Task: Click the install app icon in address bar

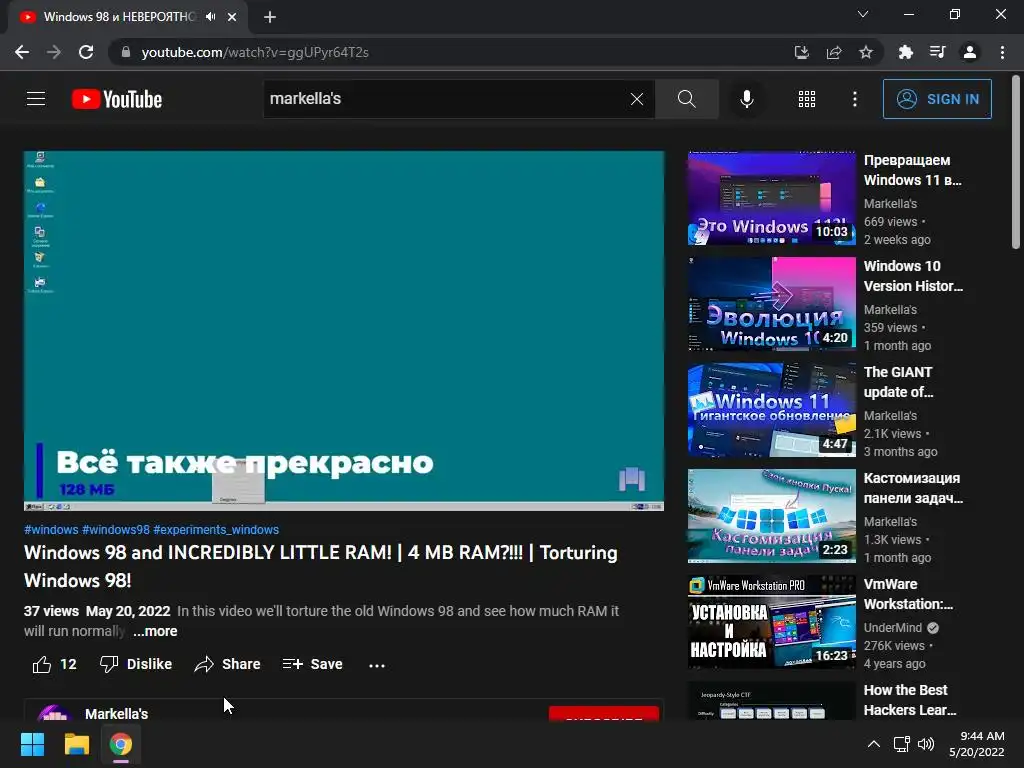Action: point(801,52)
